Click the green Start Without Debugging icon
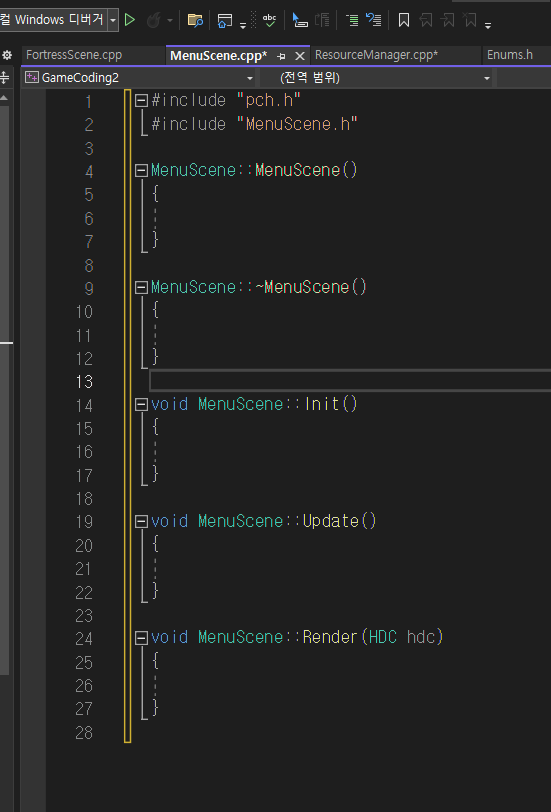 (x=130, y=20)
